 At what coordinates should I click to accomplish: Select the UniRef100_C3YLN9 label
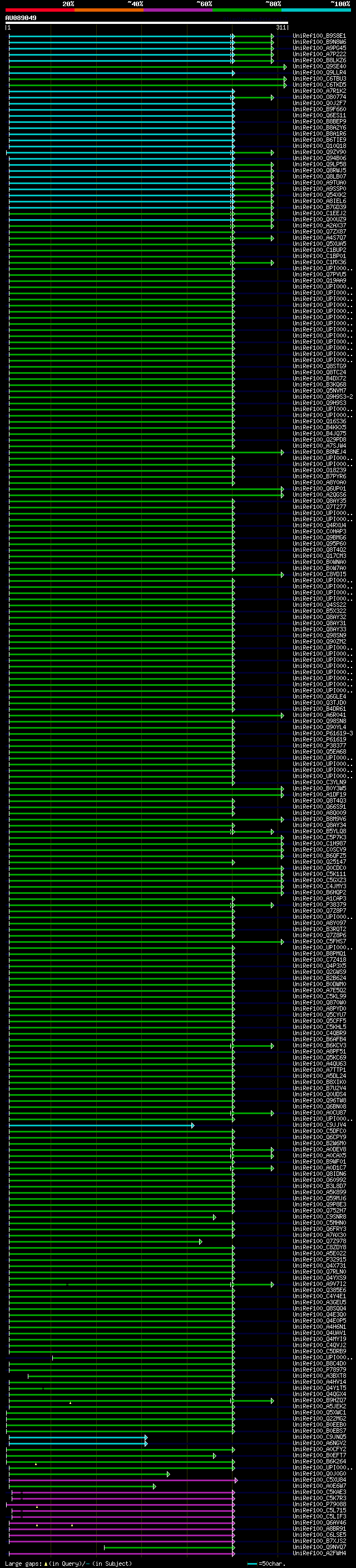[x=319, y=782]
